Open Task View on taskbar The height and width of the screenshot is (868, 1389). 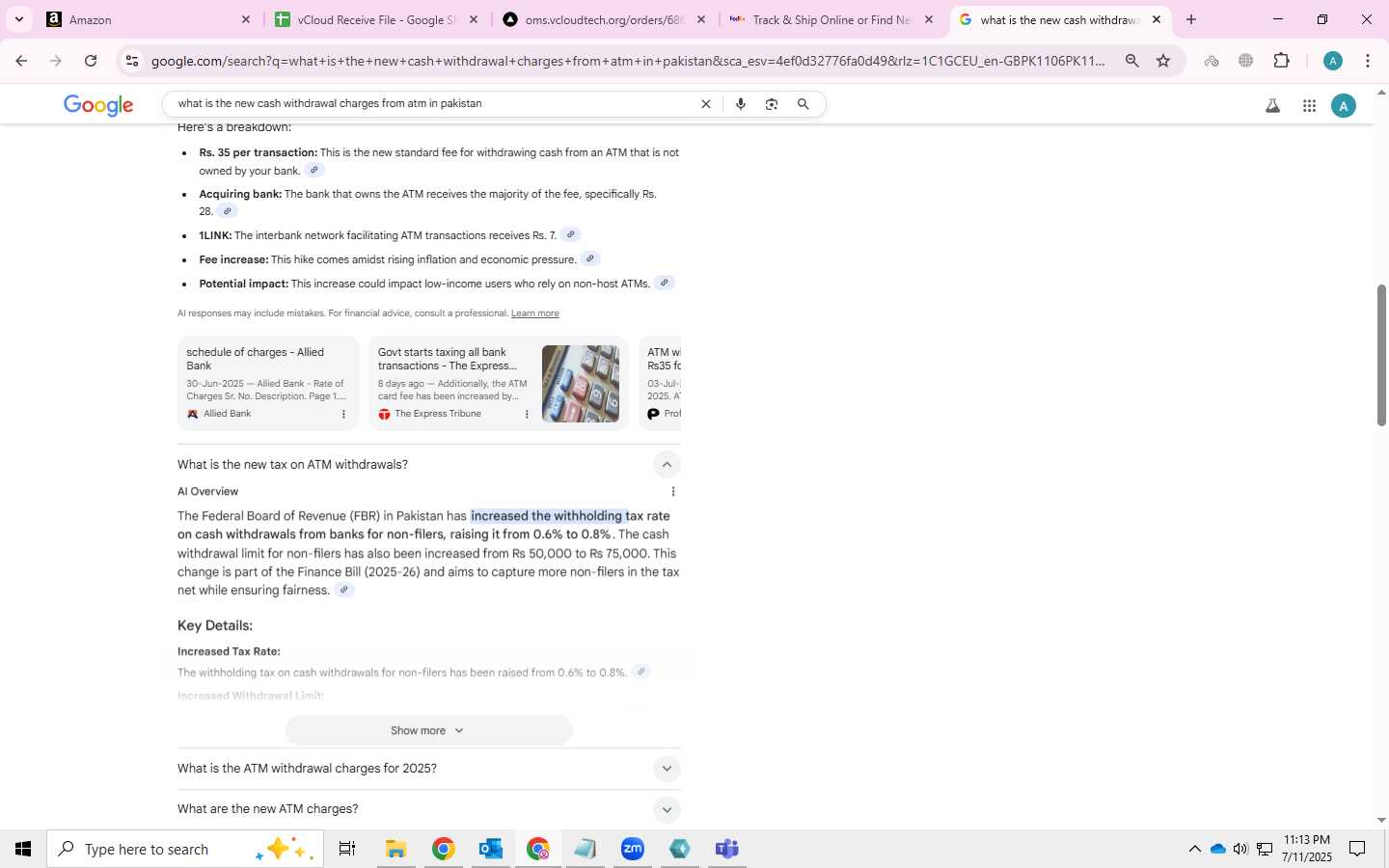coord(347,849)
